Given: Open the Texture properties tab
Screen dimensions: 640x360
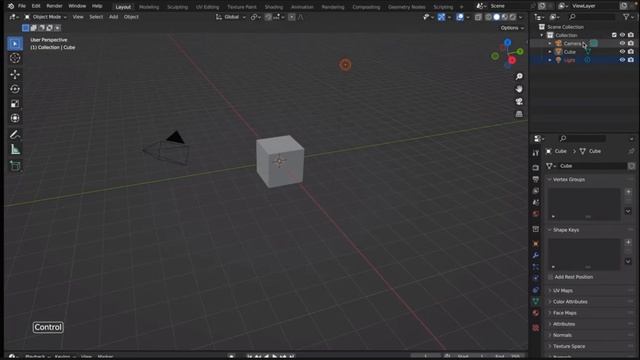Looking at the screenshot, I should 536,327.
